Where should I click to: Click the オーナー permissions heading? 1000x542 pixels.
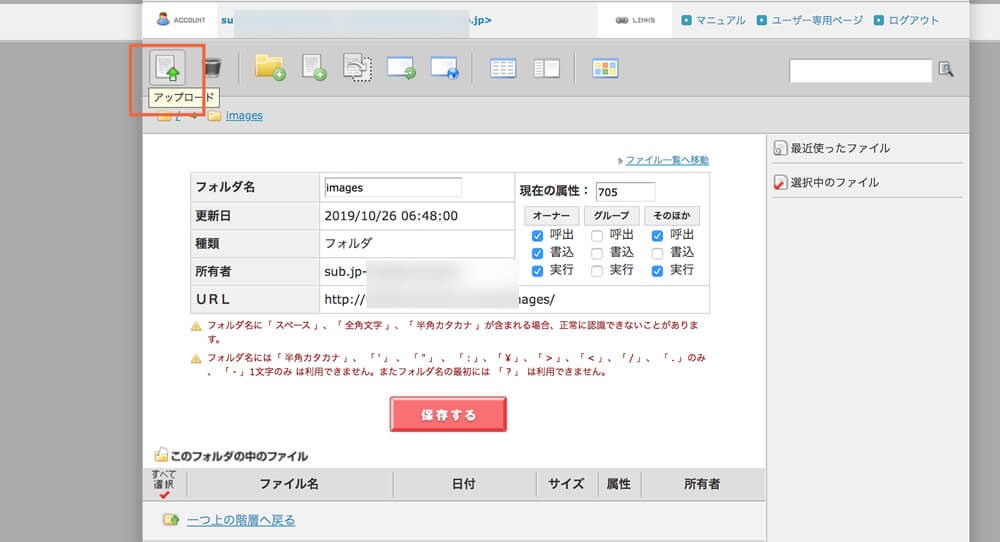[552, 216]
